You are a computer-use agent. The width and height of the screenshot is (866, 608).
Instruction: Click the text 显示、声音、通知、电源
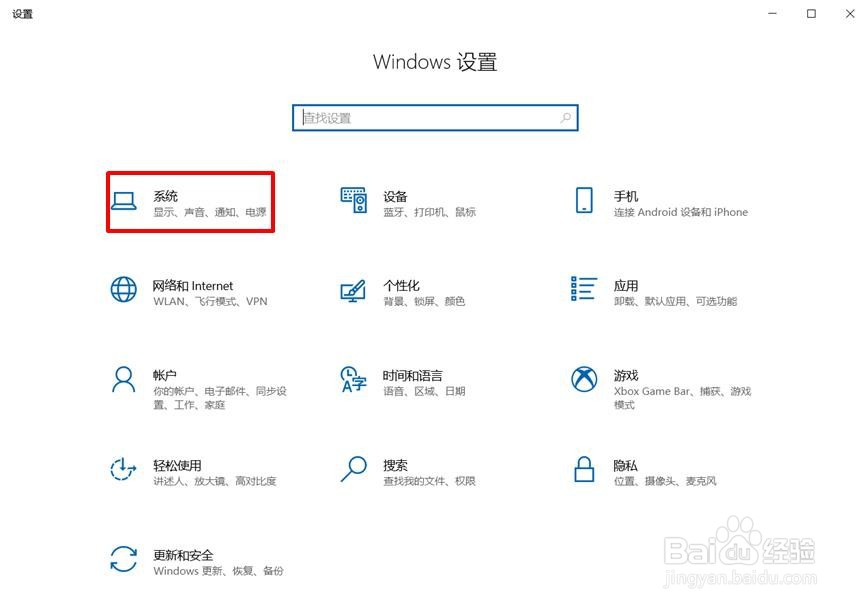pos(210,212)
